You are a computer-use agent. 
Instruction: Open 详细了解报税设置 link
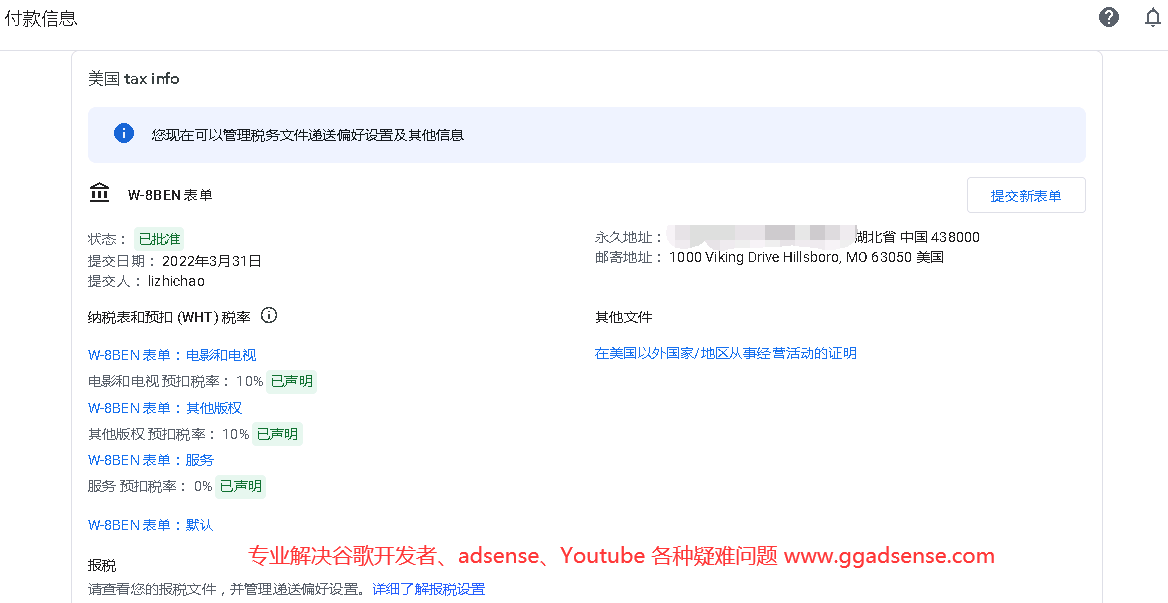click(x=429, y=589)
